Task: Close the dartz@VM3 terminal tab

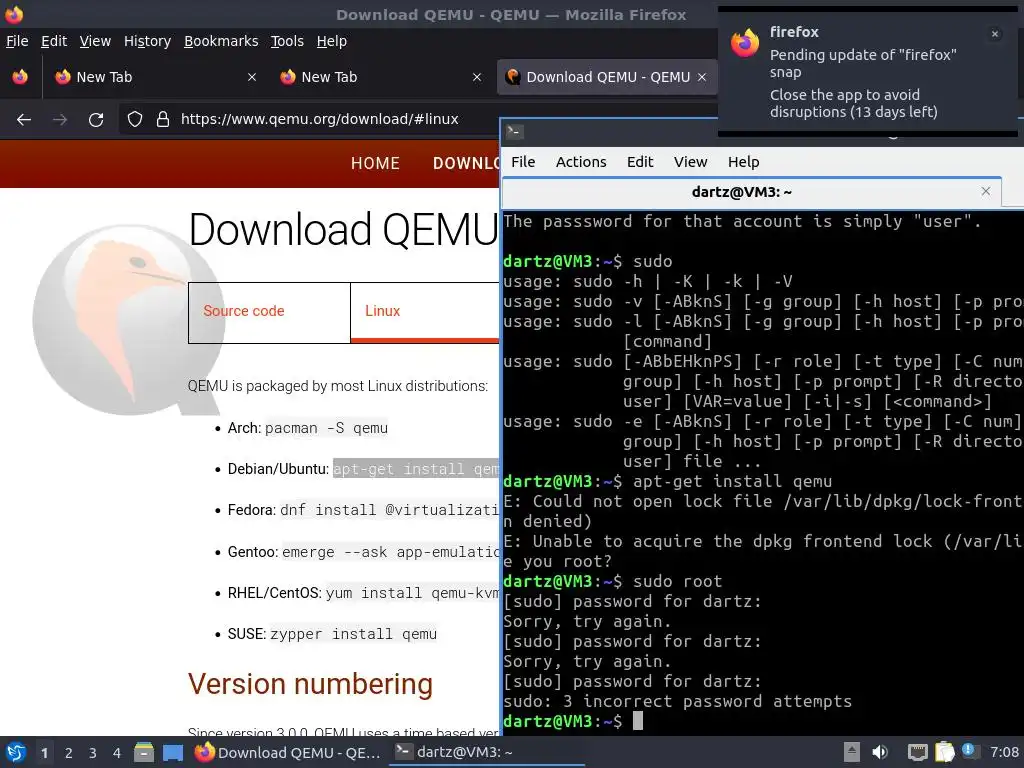Action: pos(985,191)
